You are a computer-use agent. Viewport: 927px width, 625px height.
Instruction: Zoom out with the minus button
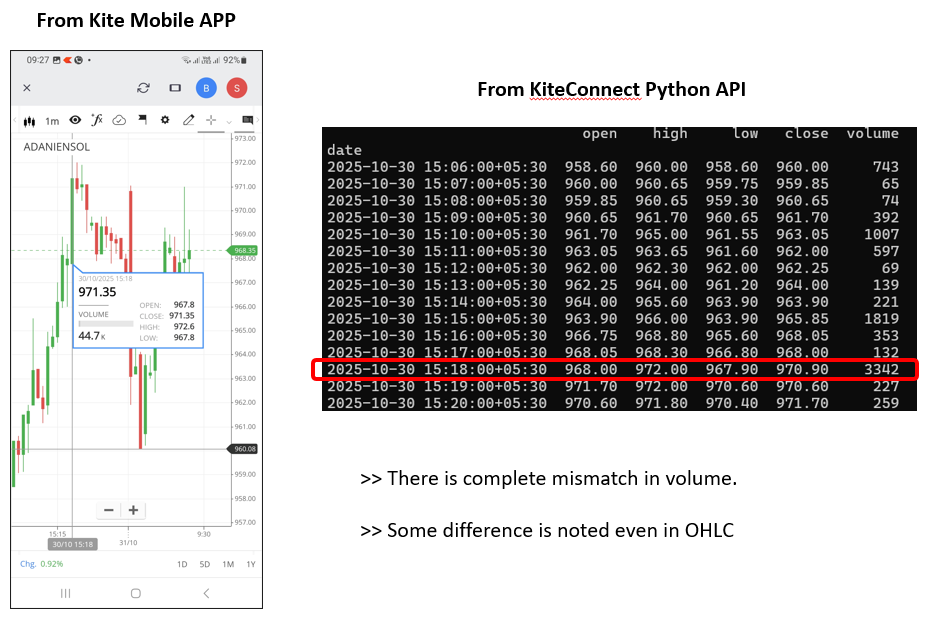(x=109, y=510)
